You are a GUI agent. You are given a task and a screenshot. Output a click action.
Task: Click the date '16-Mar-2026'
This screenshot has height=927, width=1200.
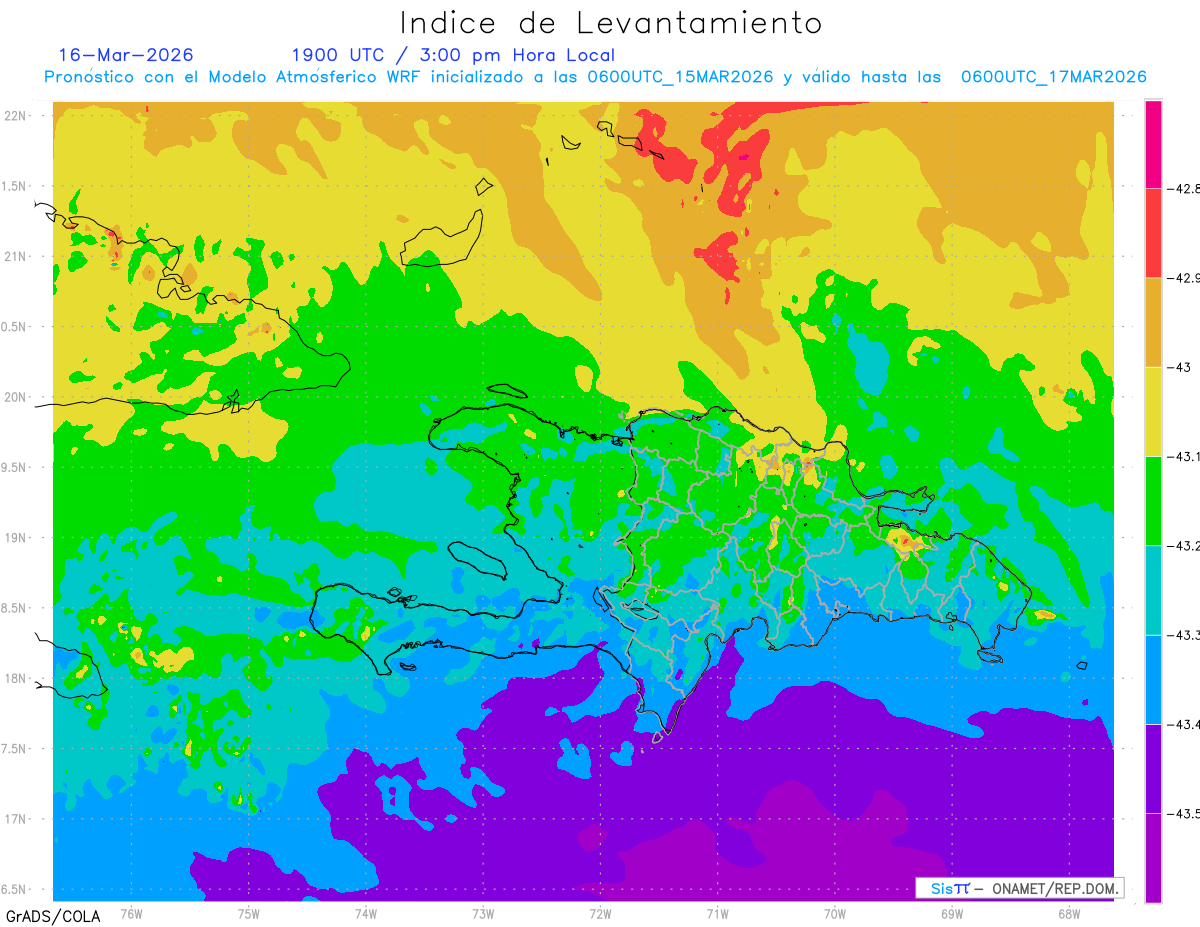click(126, 55)
